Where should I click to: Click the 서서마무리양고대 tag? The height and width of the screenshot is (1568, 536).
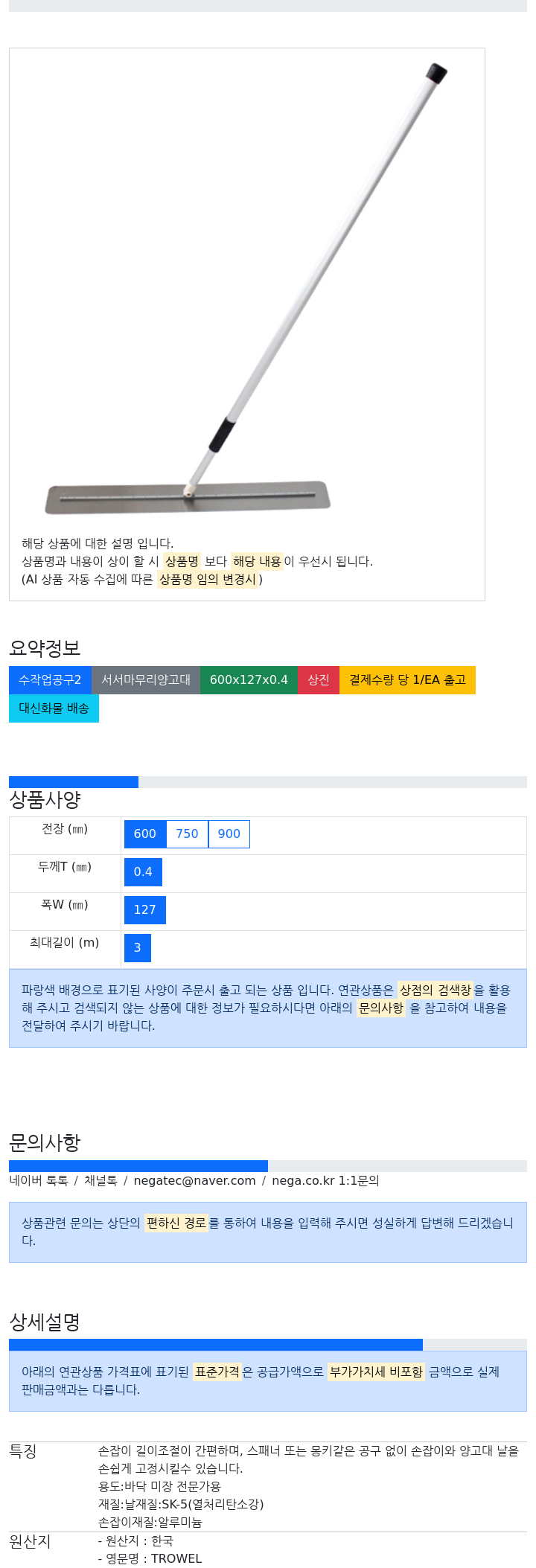(146, 680)
